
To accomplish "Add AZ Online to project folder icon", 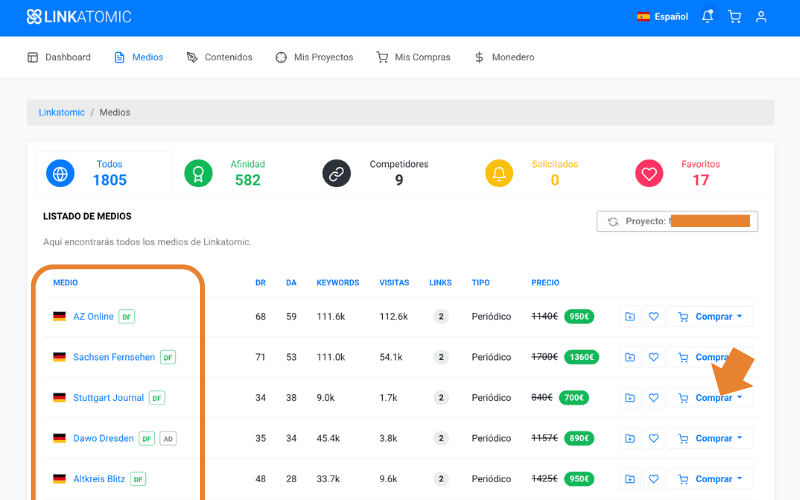I will click(630, 317).
